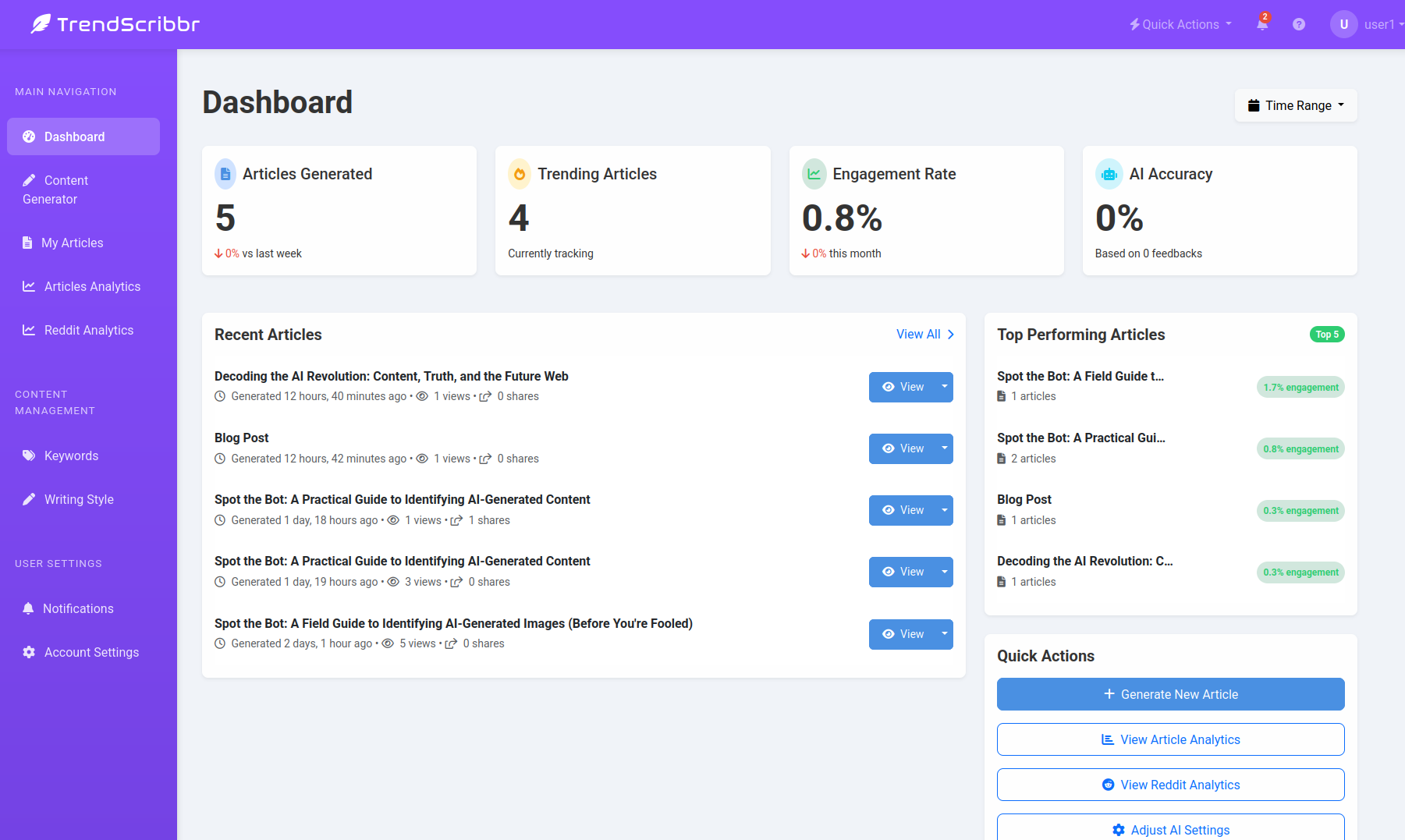Viewport: 1405px width, 840px height.
Task: Click the TrendScribbr logo
Action: tap(114, 23)
